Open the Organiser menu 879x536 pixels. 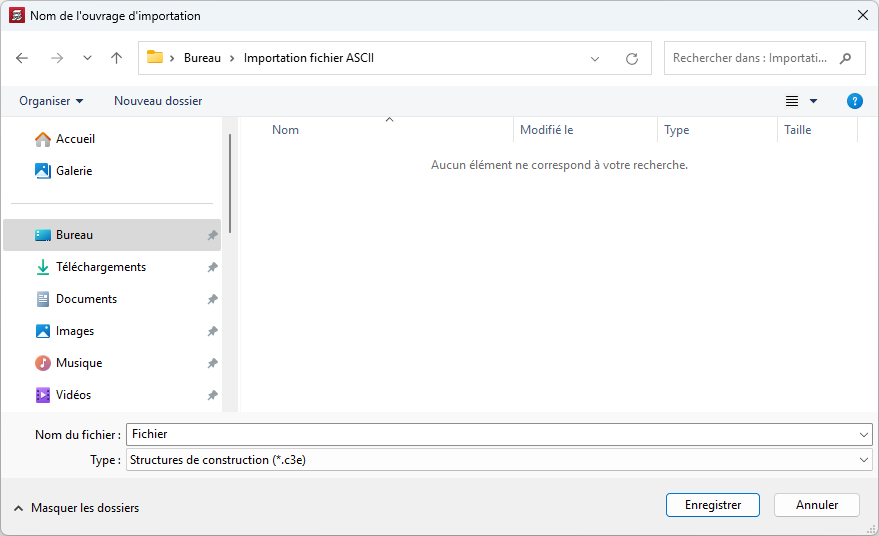point(51,101)
